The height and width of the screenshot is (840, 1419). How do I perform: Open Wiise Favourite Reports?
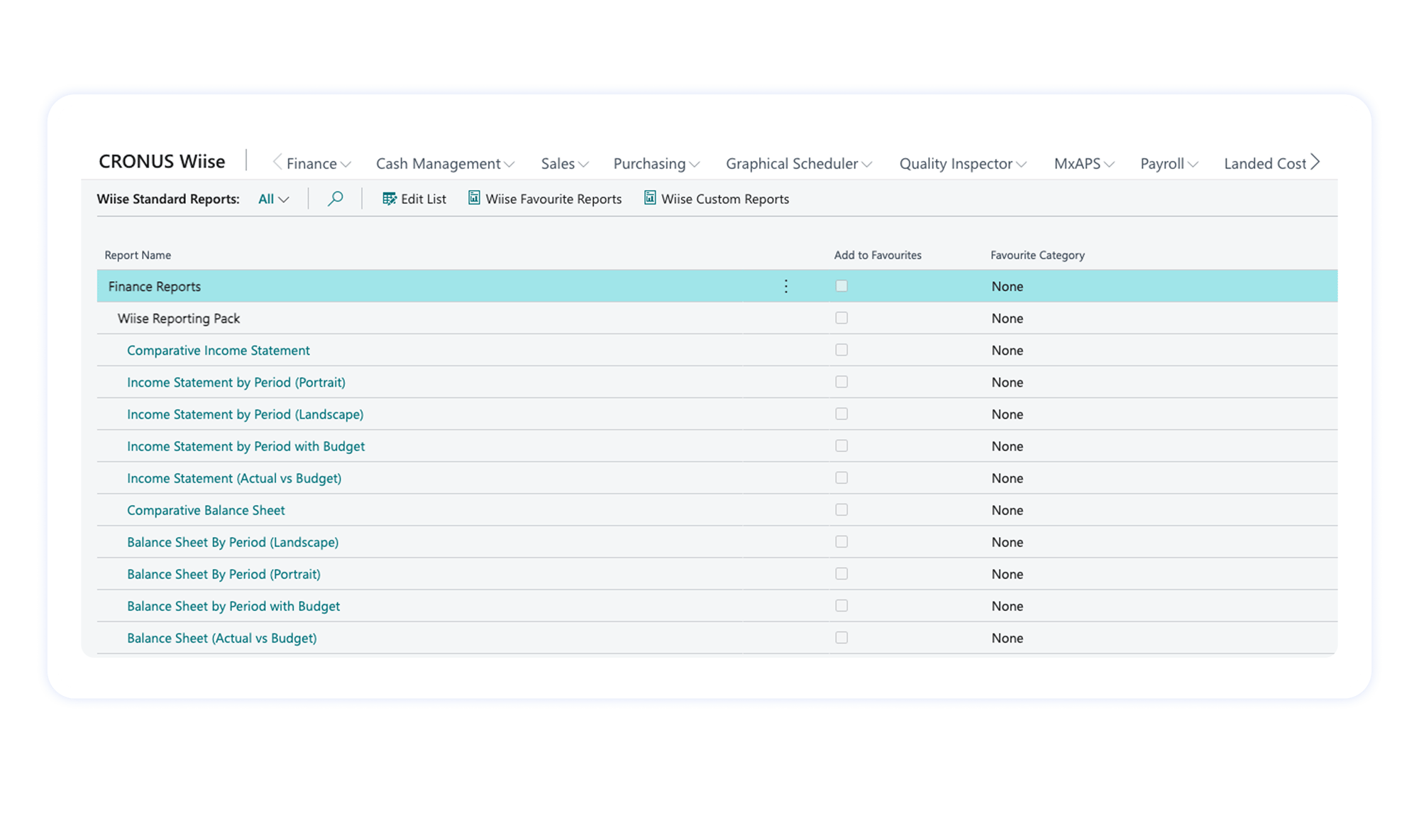point(544,199)
